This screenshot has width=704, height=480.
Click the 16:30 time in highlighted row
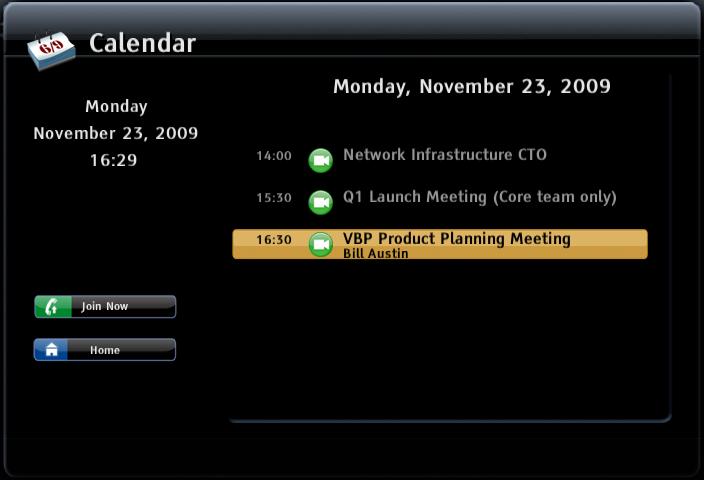click(274, 240)
